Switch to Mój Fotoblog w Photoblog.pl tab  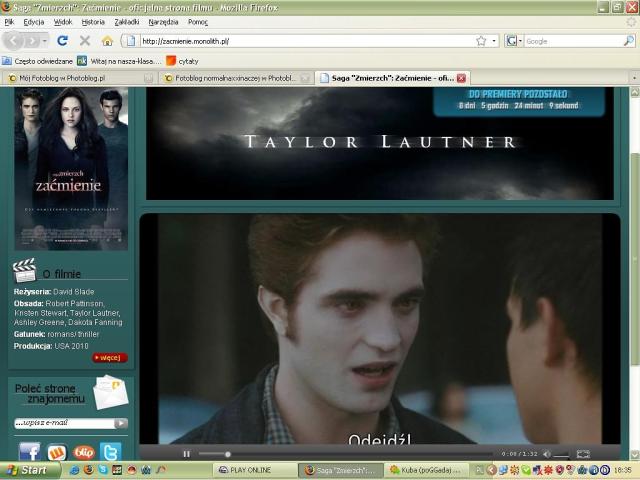pos(80,78)
